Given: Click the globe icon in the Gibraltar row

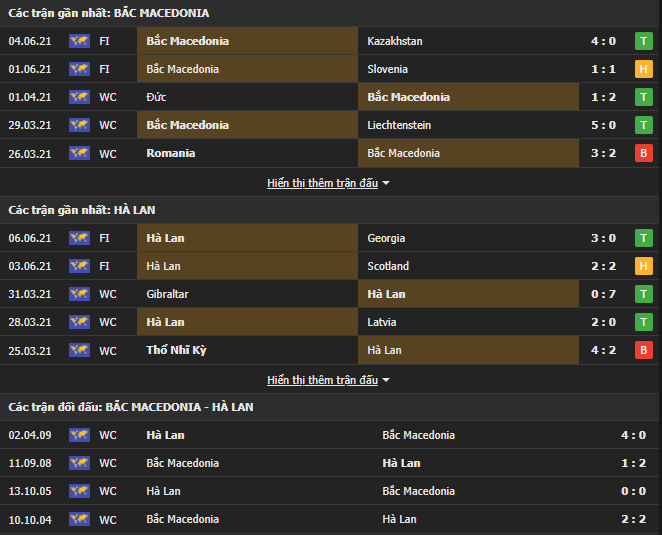Looking at the screenshot, I should click(79, 294).
